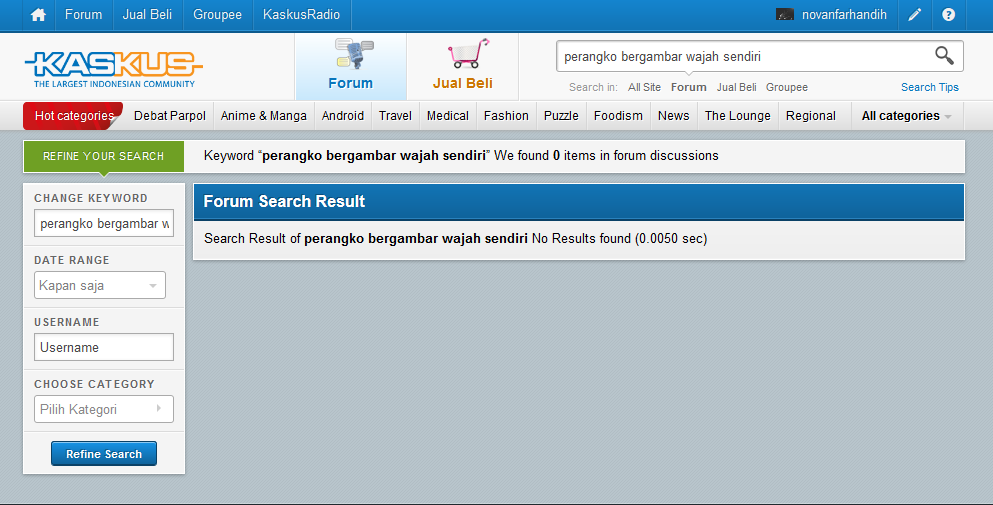Image resolution: width=993 pixels, height=505 pixels.
Task: Click the Refine Search button
Action: [x=104, y=454]
